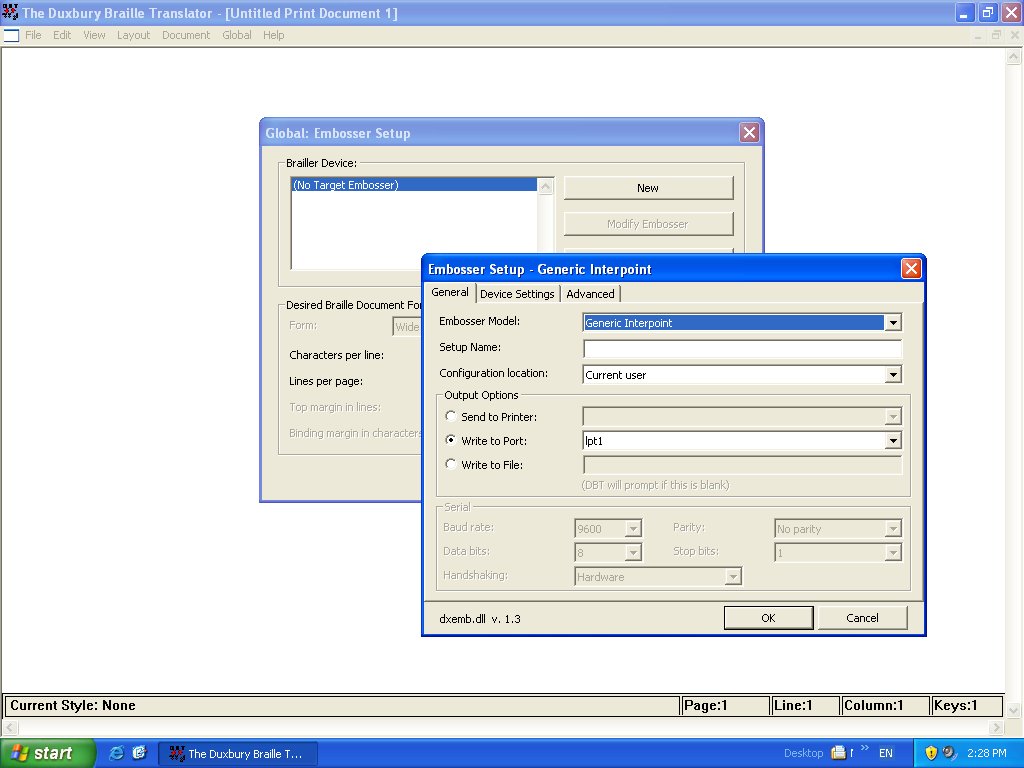Click Modify Embosser button
The height and width of the screenshot is (768, 1024).
648,224
